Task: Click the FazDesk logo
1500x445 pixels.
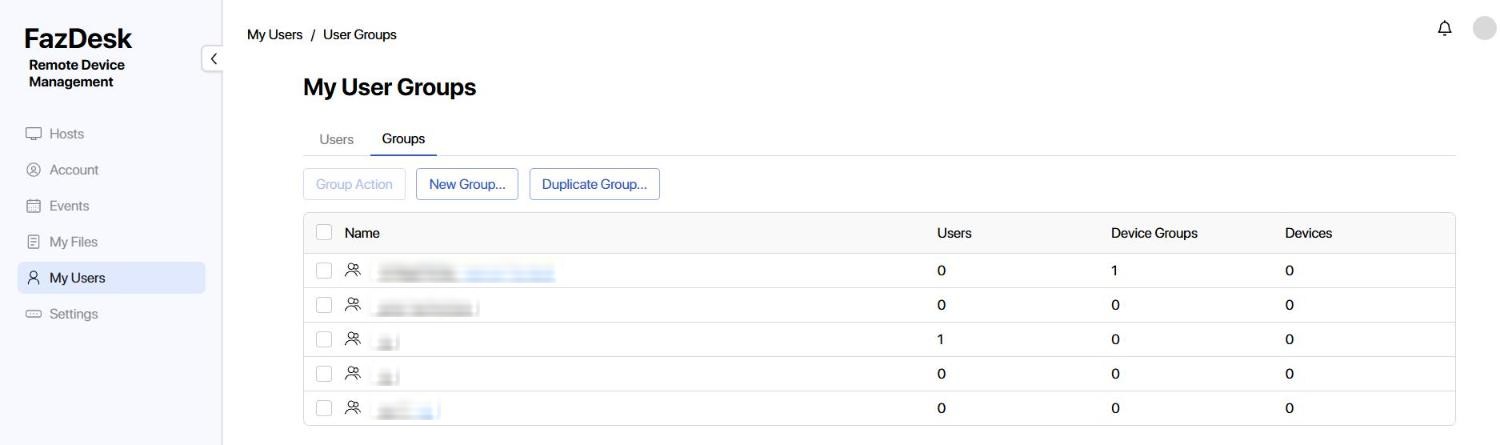Action: (78, 39)
